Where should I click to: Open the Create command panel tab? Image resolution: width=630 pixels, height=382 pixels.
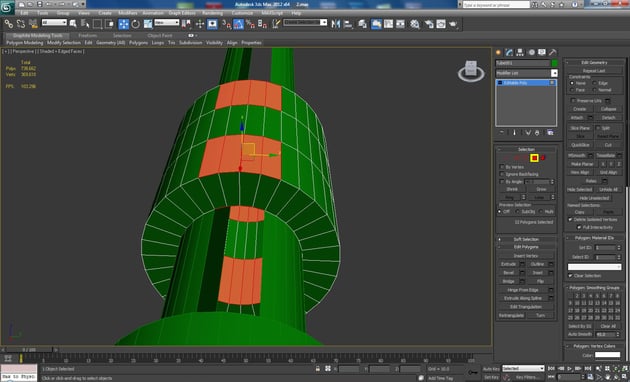coord(499,52)
